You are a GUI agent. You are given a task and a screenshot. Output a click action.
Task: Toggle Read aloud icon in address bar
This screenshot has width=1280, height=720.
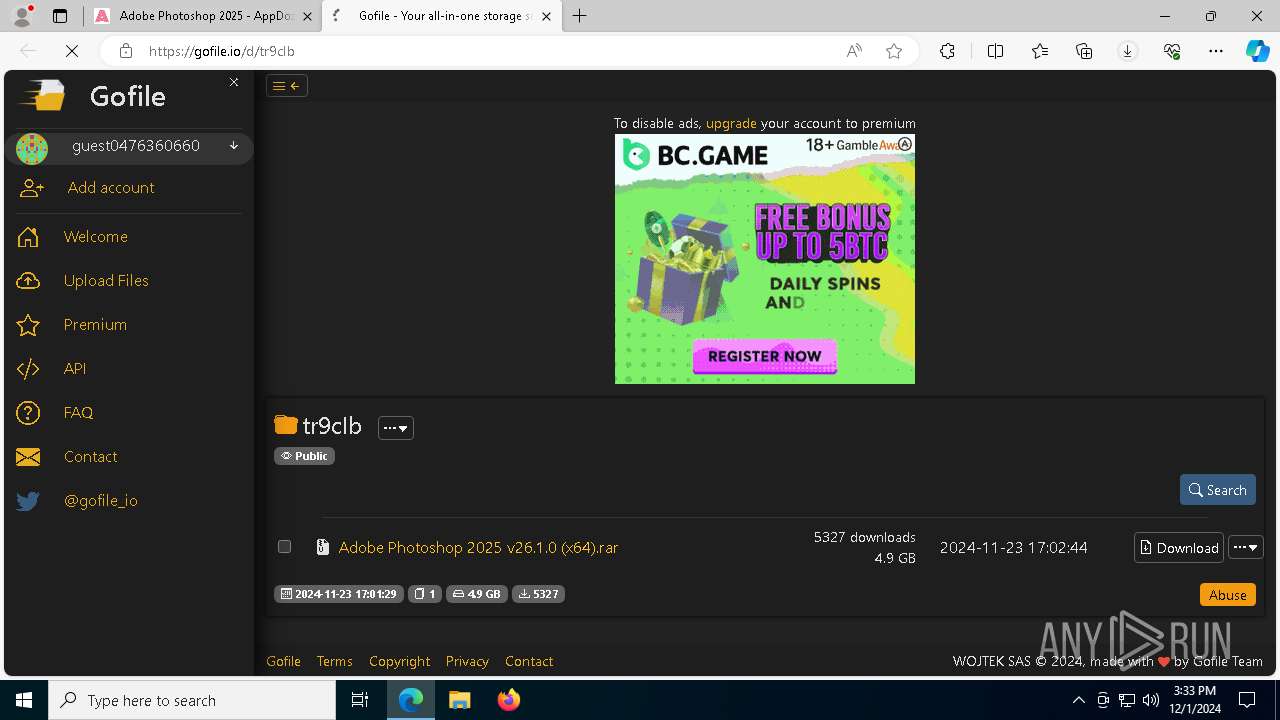854,51
